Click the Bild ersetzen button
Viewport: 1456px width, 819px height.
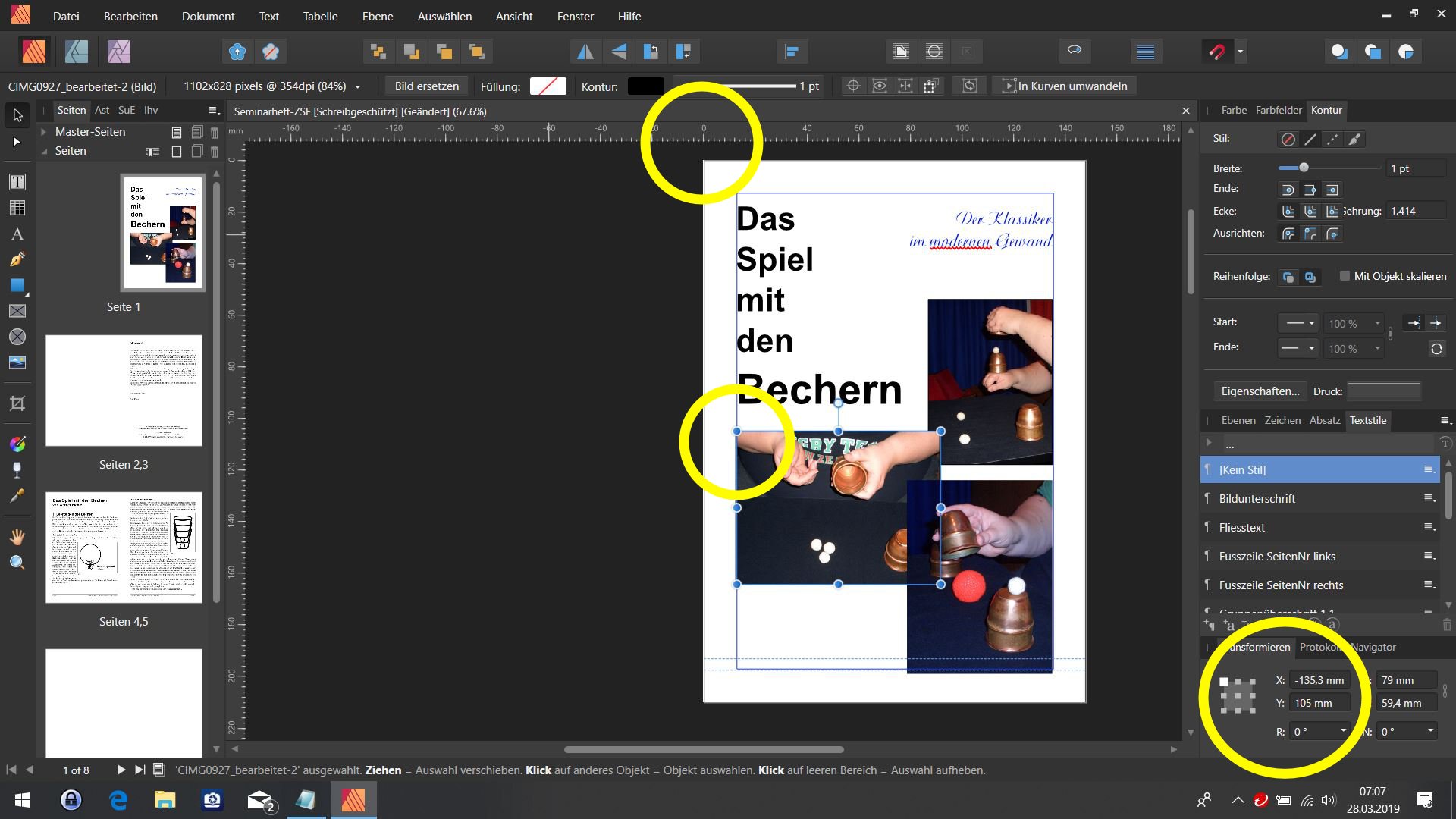(x=426, y=86)
